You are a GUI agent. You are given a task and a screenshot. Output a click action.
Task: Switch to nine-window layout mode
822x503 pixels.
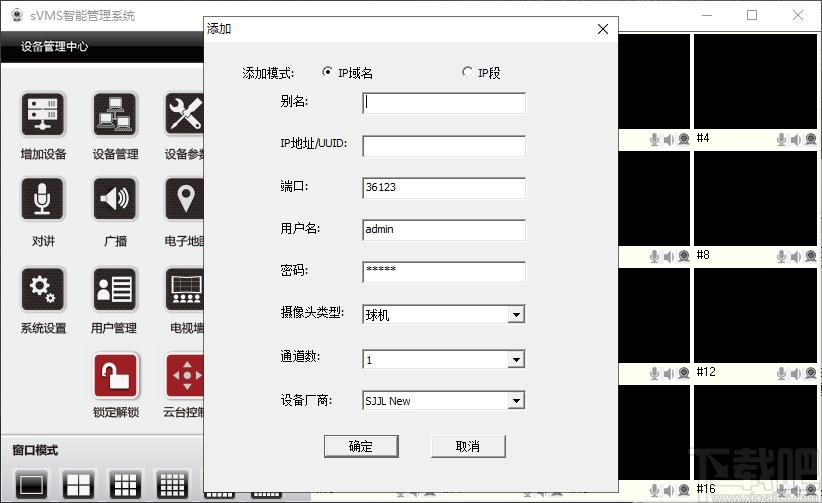click(125, 484)
